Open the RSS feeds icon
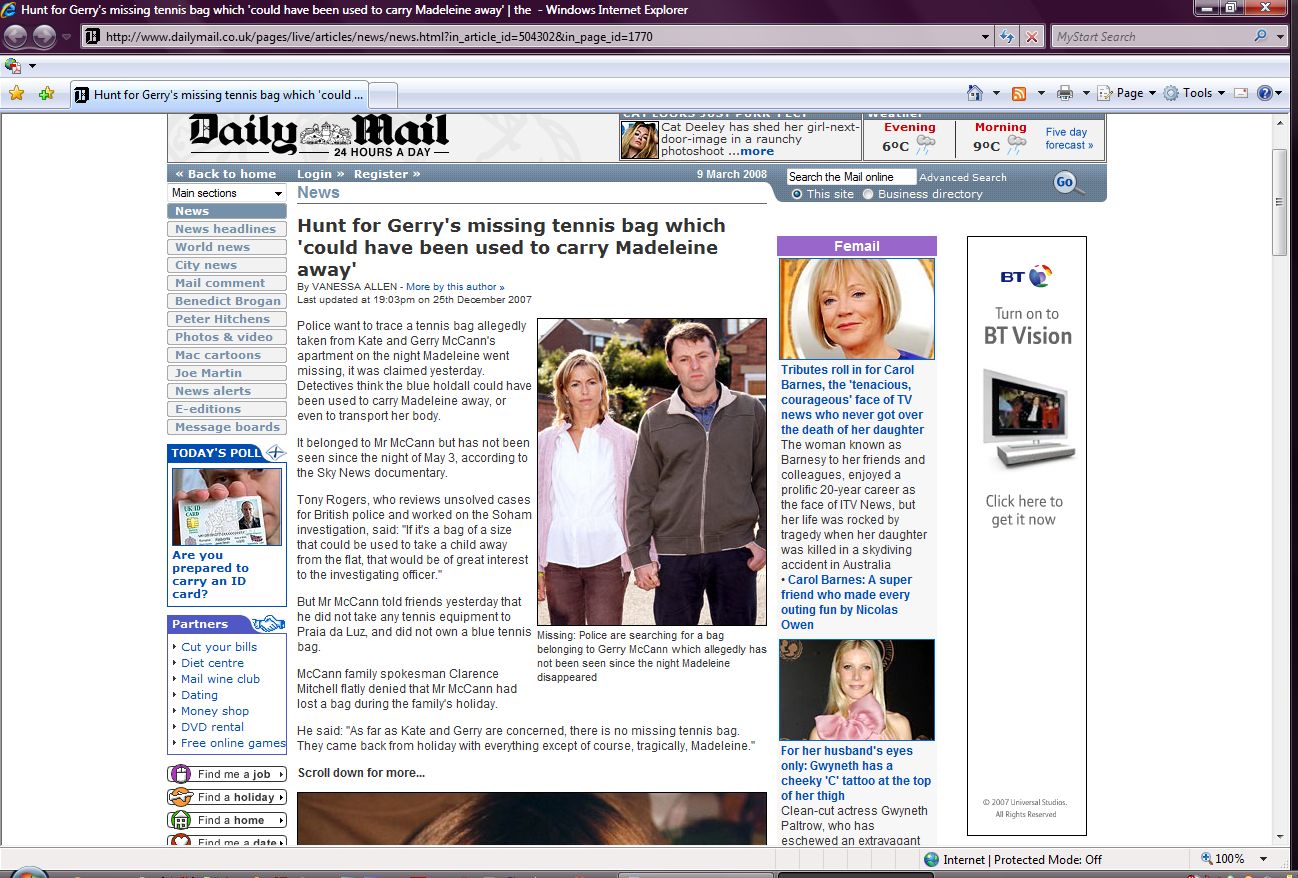 pyautogui.click(x=1019, y=93)
